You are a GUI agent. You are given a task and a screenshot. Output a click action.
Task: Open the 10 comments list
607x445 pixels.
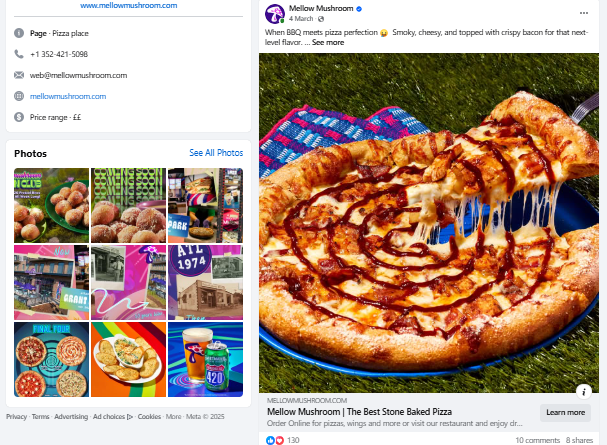pos(537,439)
